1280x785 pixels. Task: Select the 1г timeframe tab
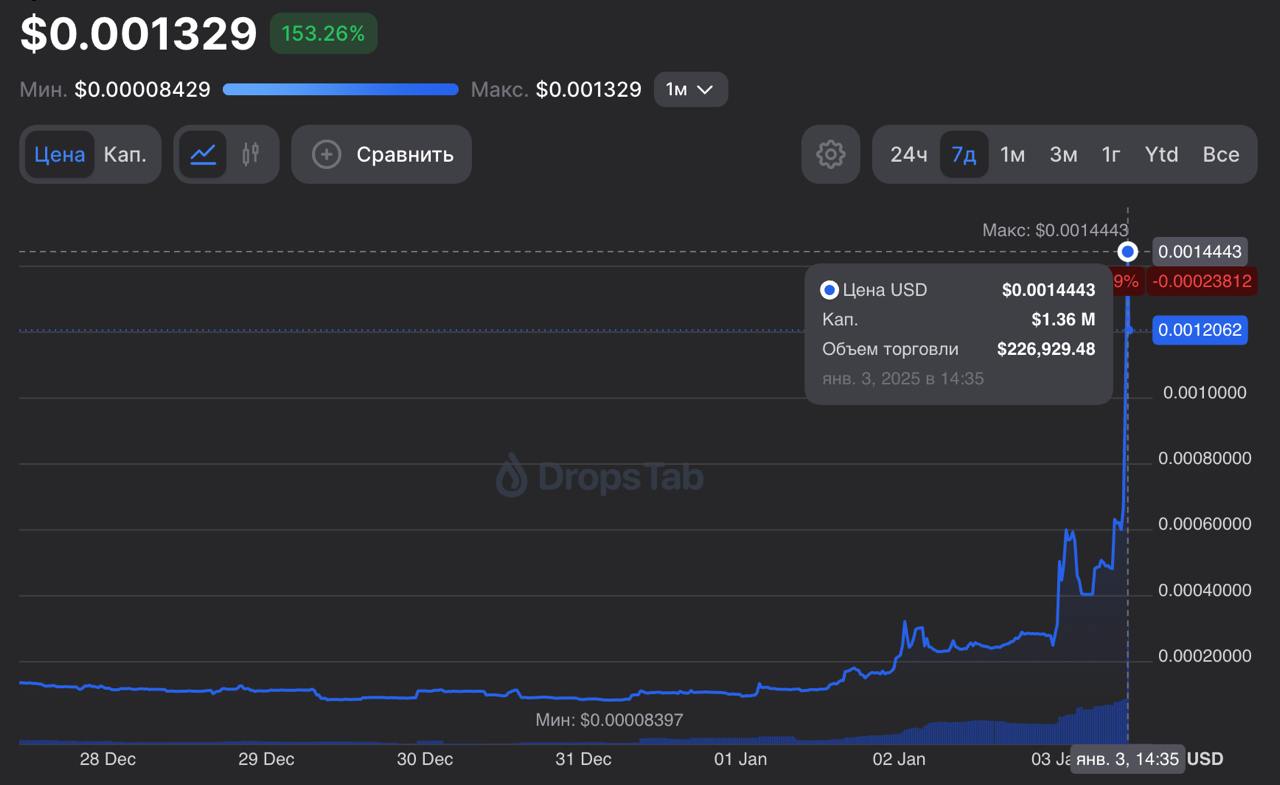click(1111, 154)
